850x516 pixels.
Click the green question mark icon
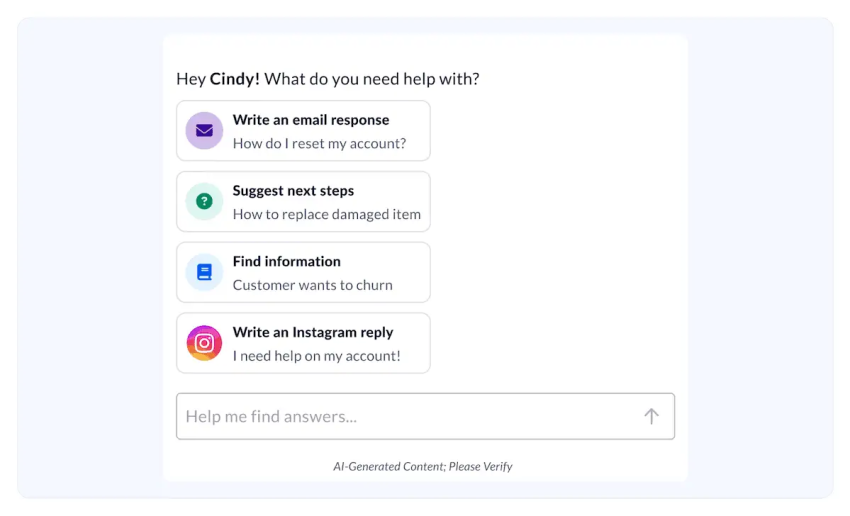pos(204,202)
